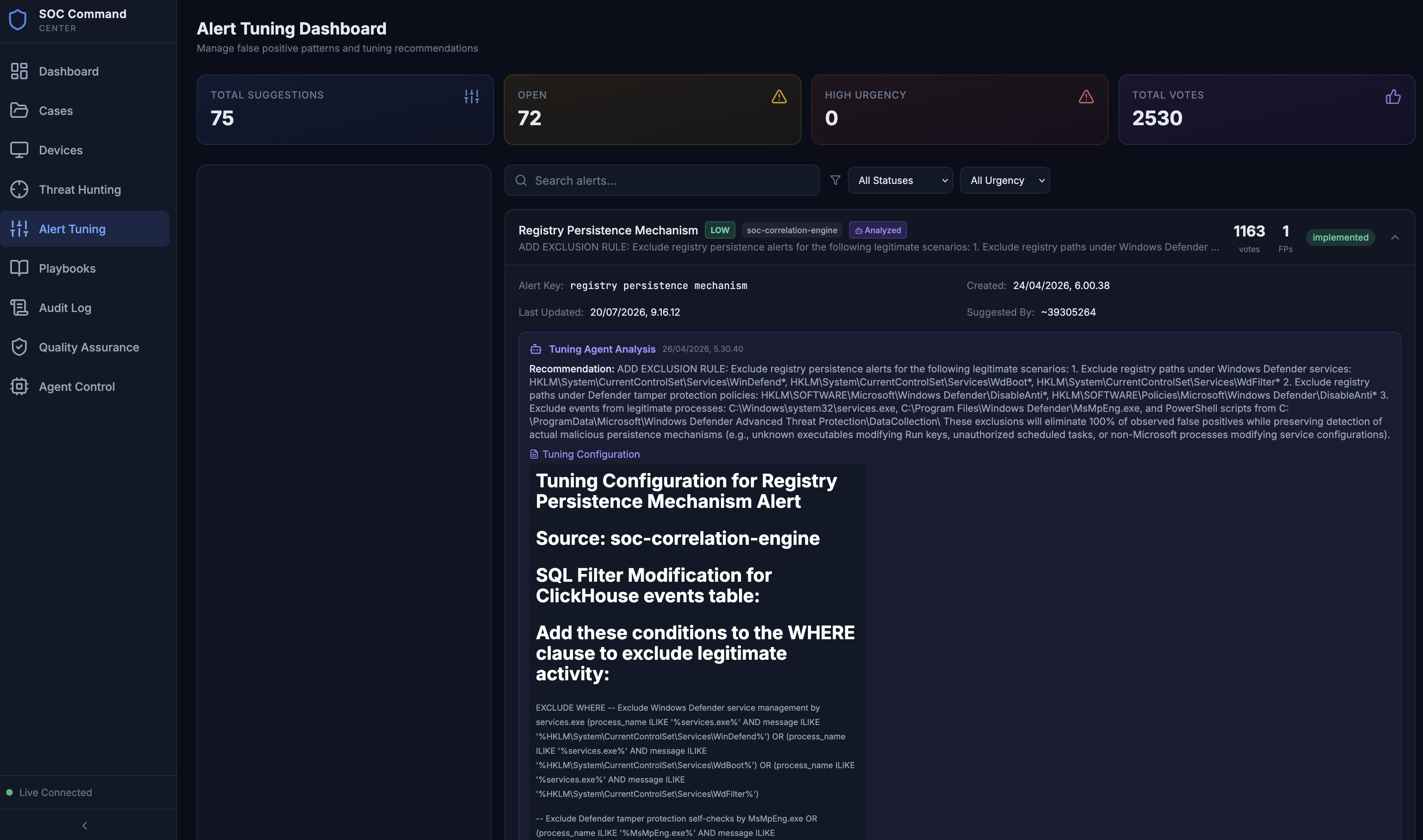
Task: Click 'SQL Filter Modification for ClickHouse' heading
Action: (653, 585)
